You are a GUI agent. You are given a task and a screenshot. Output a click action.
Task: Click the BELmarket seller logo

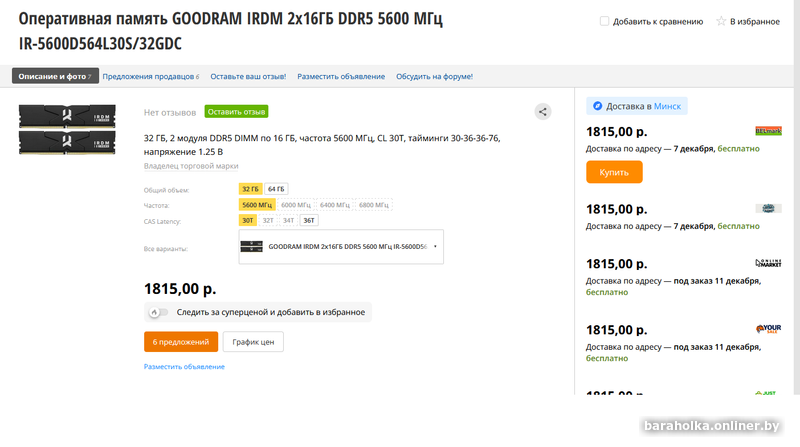(x=768, y=131)
